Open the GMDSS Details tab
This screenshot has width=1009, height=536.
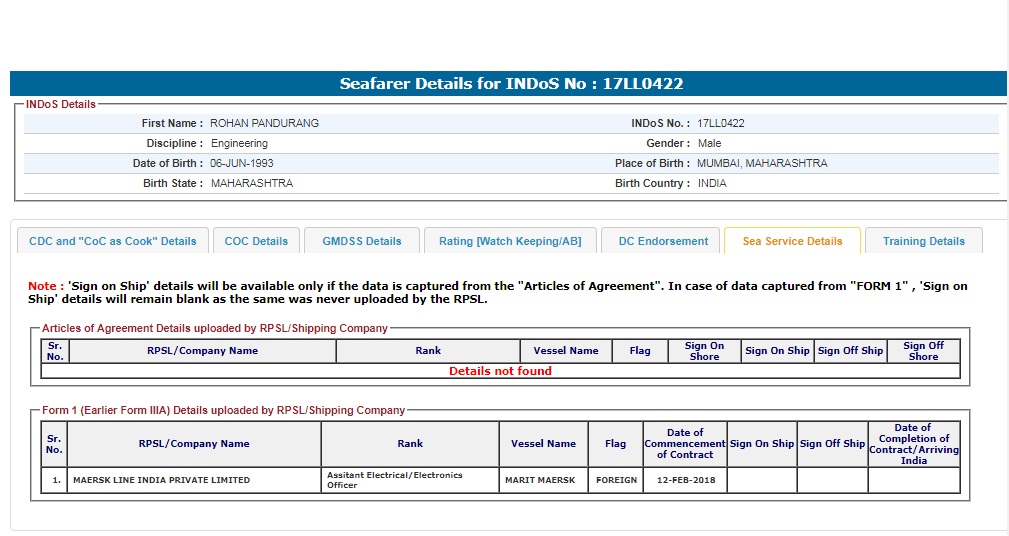(361, 241)
